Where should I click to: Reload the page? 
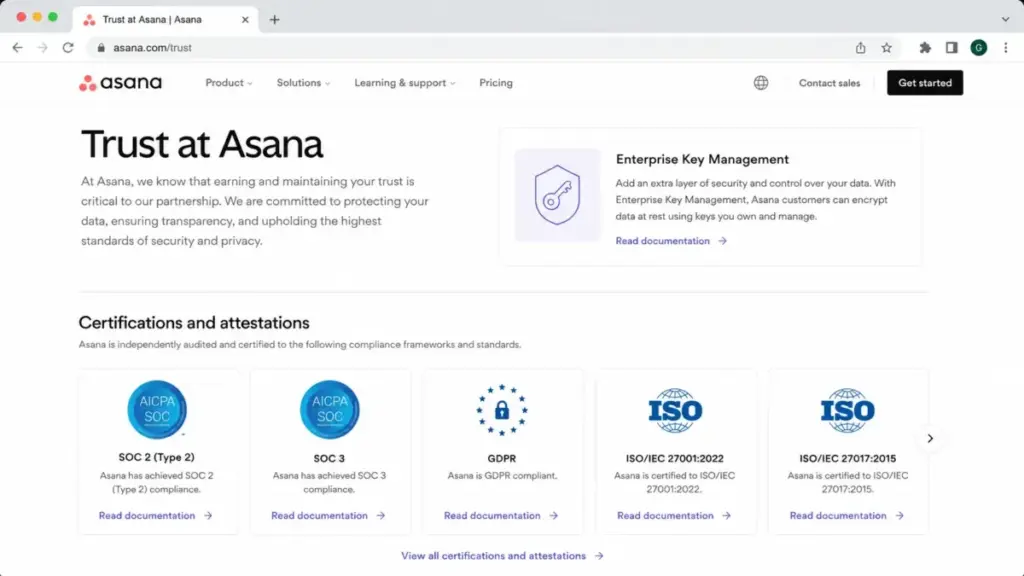tap(68, 48)
